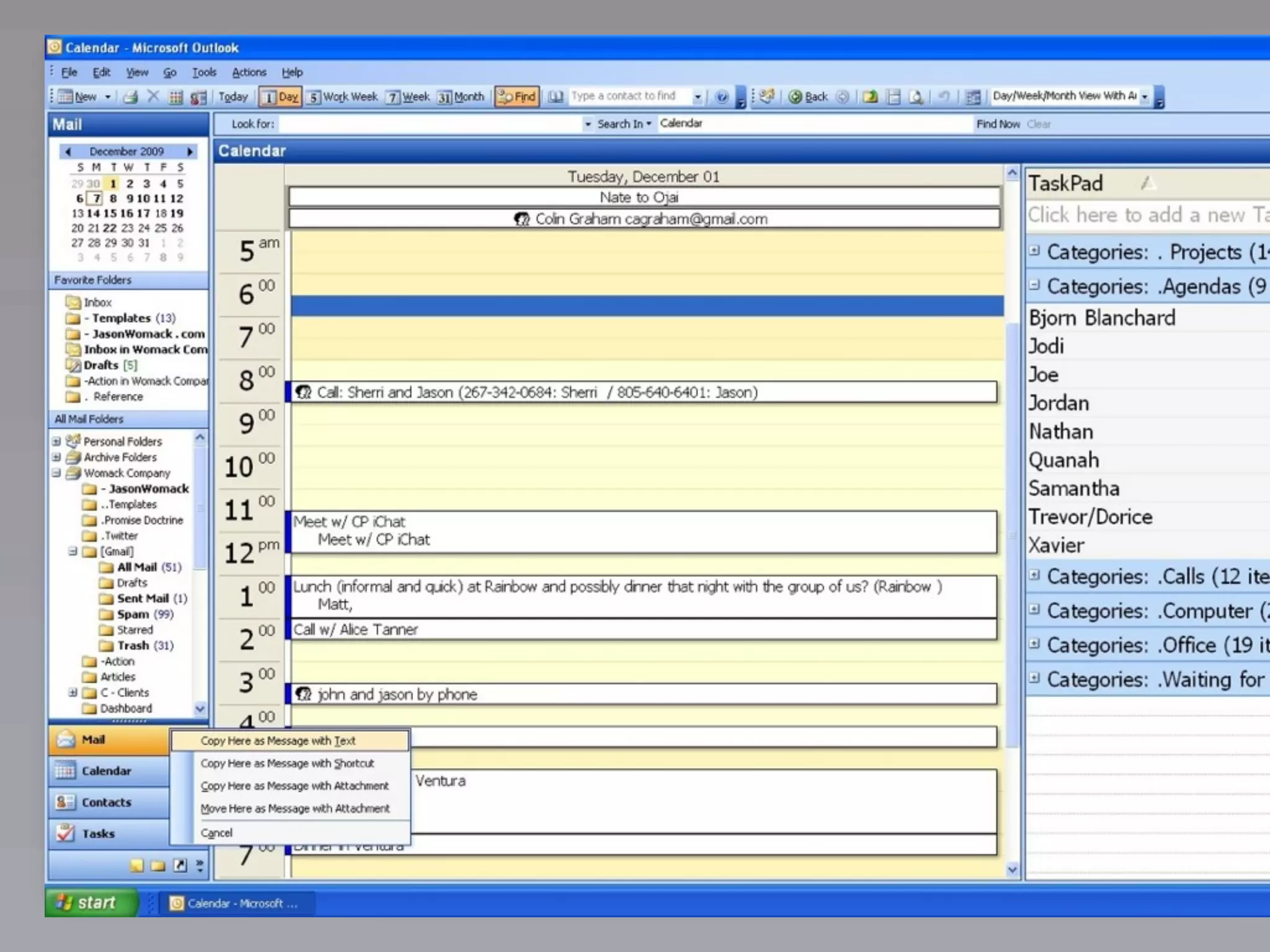Click the Find Now button
1270x952 pixels.
(x=997, y=124)
